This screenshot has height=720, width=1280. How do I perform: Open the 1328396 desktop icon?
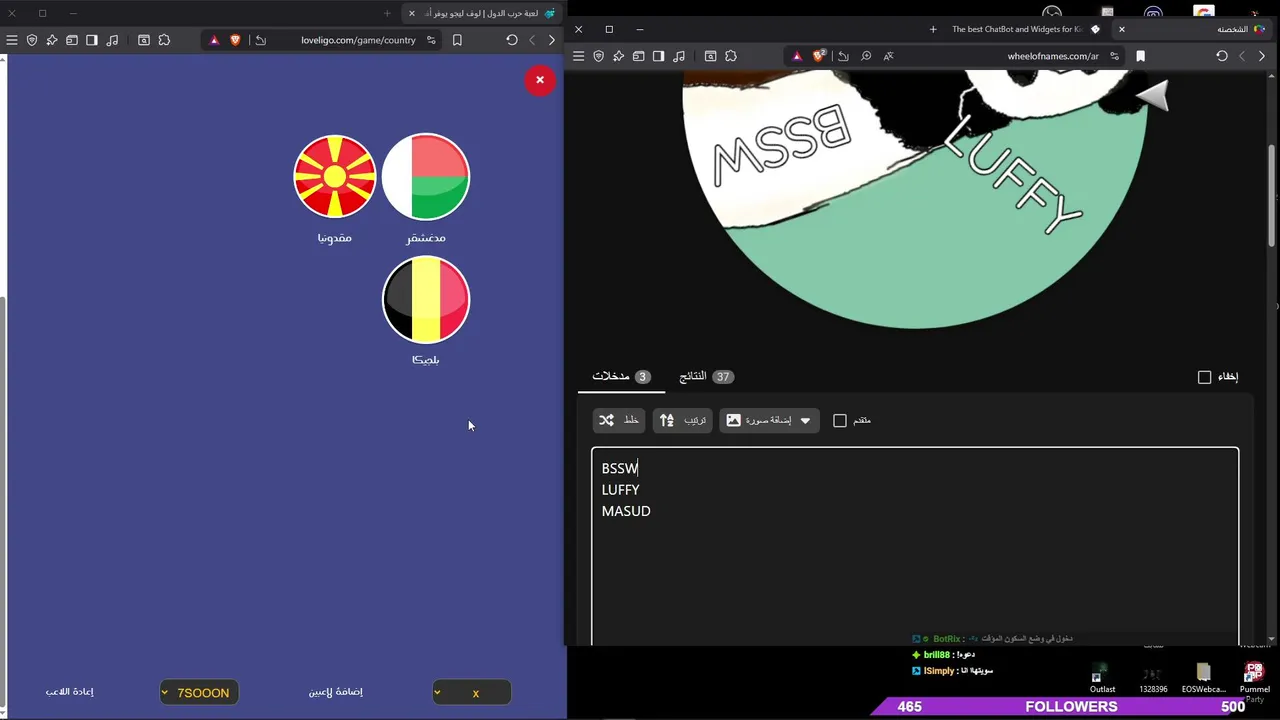tap(1153, 678)
